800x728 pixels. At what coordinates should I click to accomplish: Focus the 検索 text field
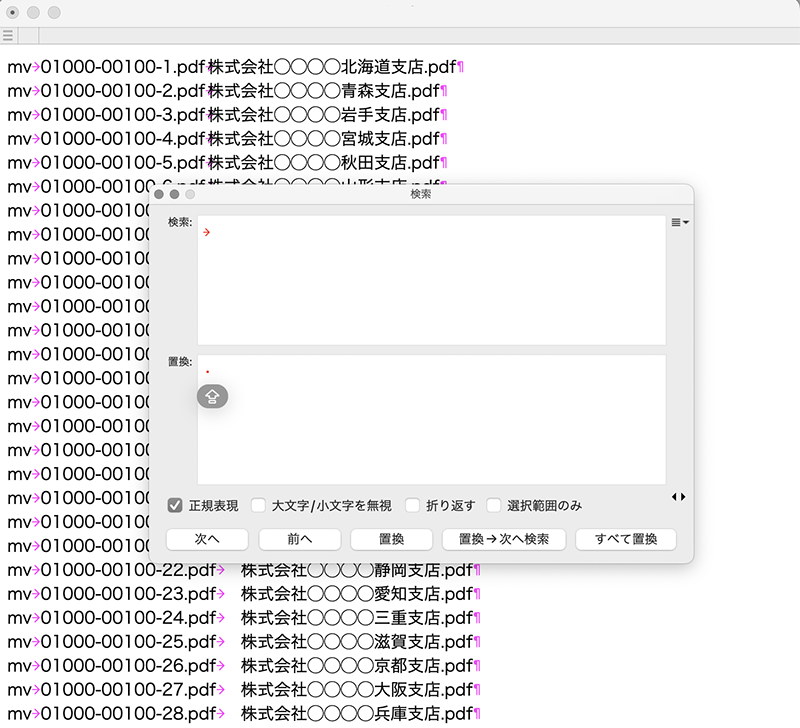pos(430,280)
